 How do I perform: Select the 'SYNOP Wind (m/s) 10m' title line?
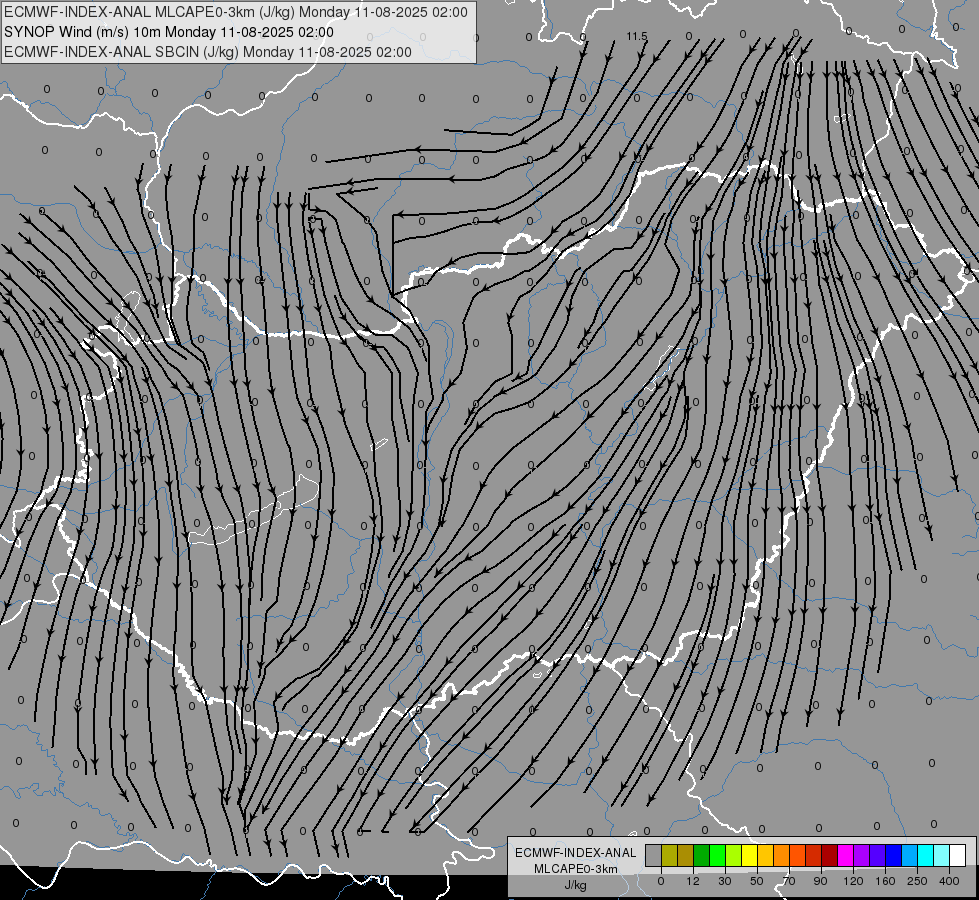tap(169, 32)
